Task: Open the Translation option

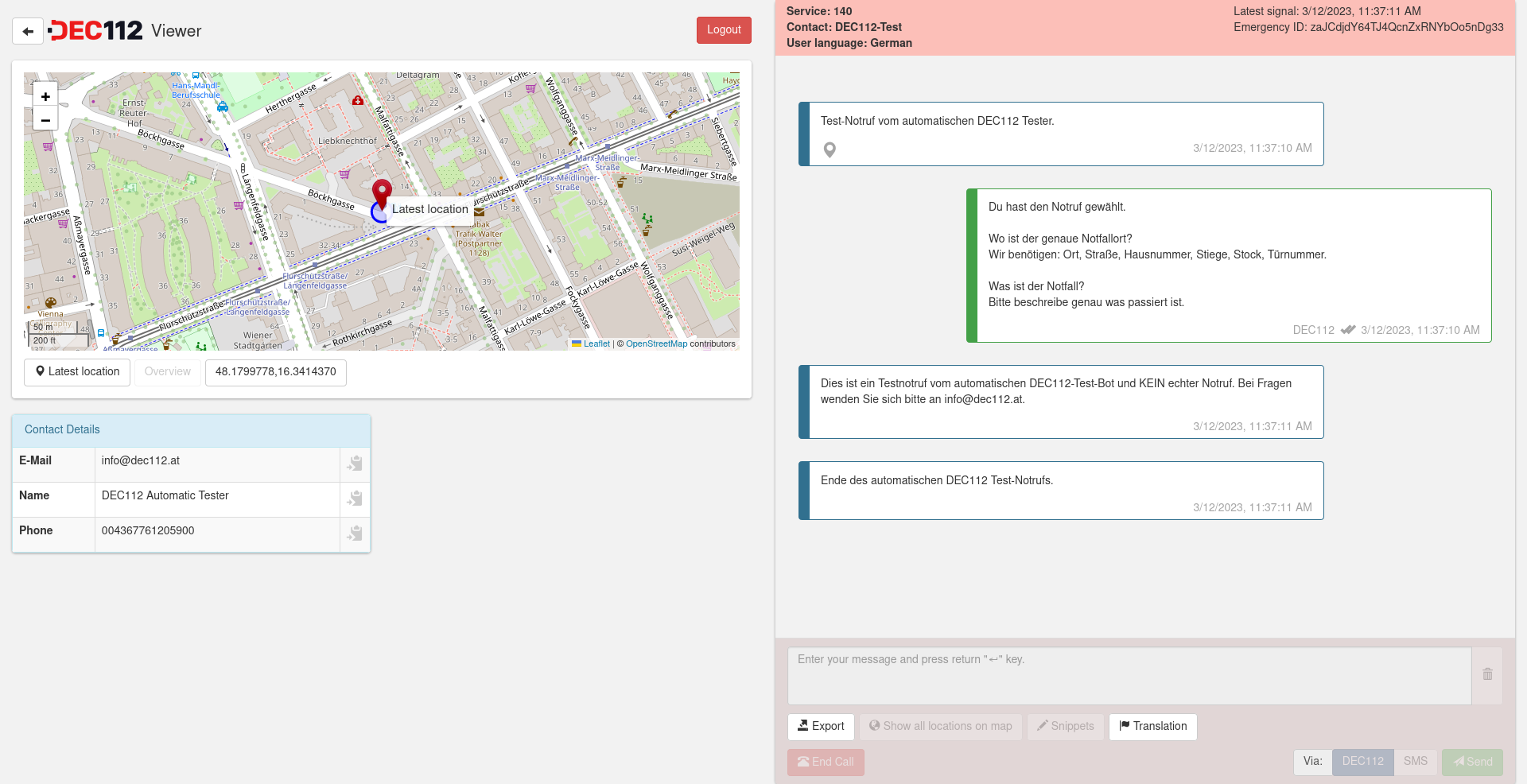Action: pyautogui.click(x=1152, y=727)
